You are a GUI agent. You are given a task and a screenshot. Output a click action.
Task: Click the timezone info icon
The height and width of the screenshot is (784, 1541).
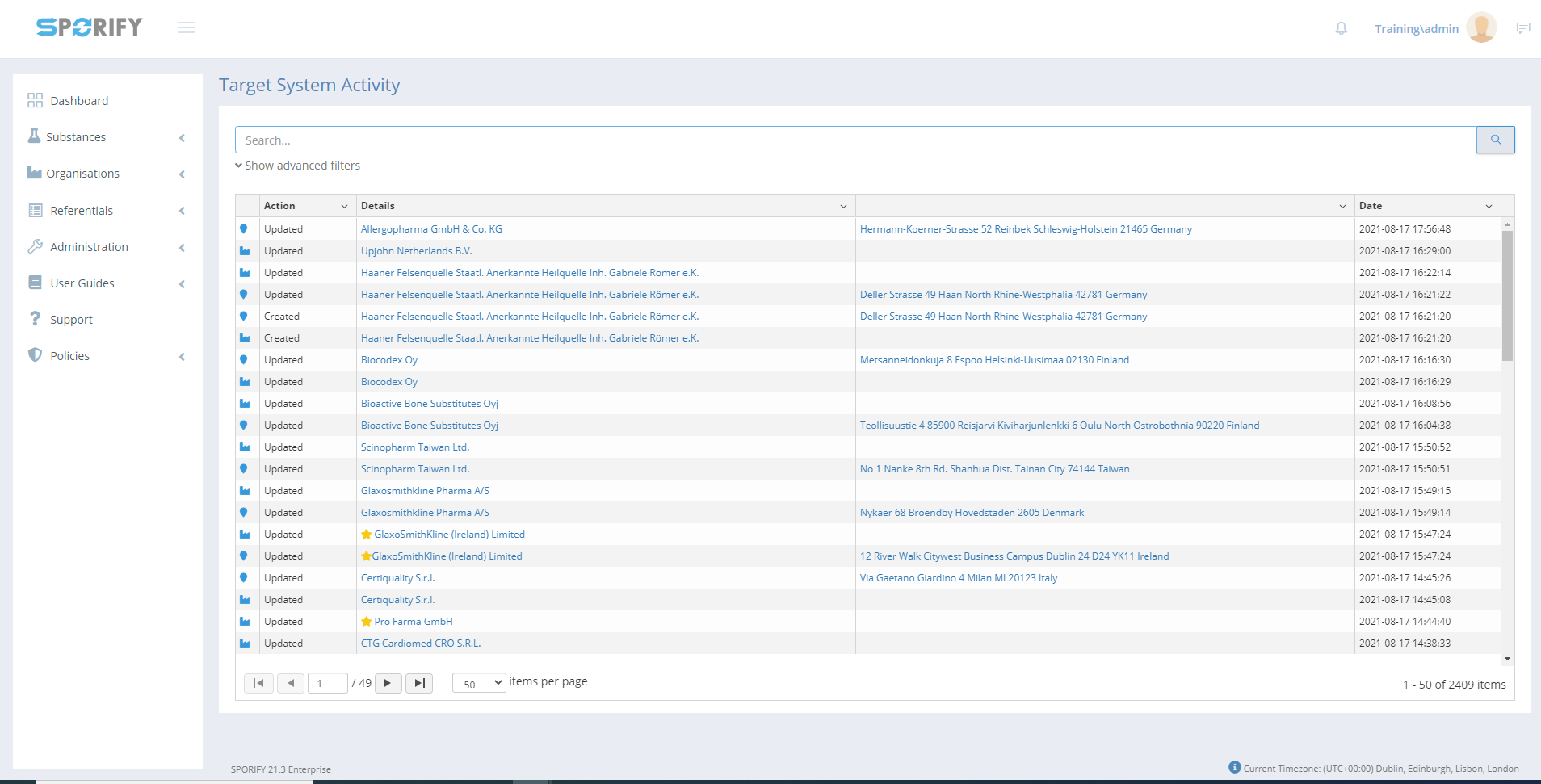[1234, 767]
